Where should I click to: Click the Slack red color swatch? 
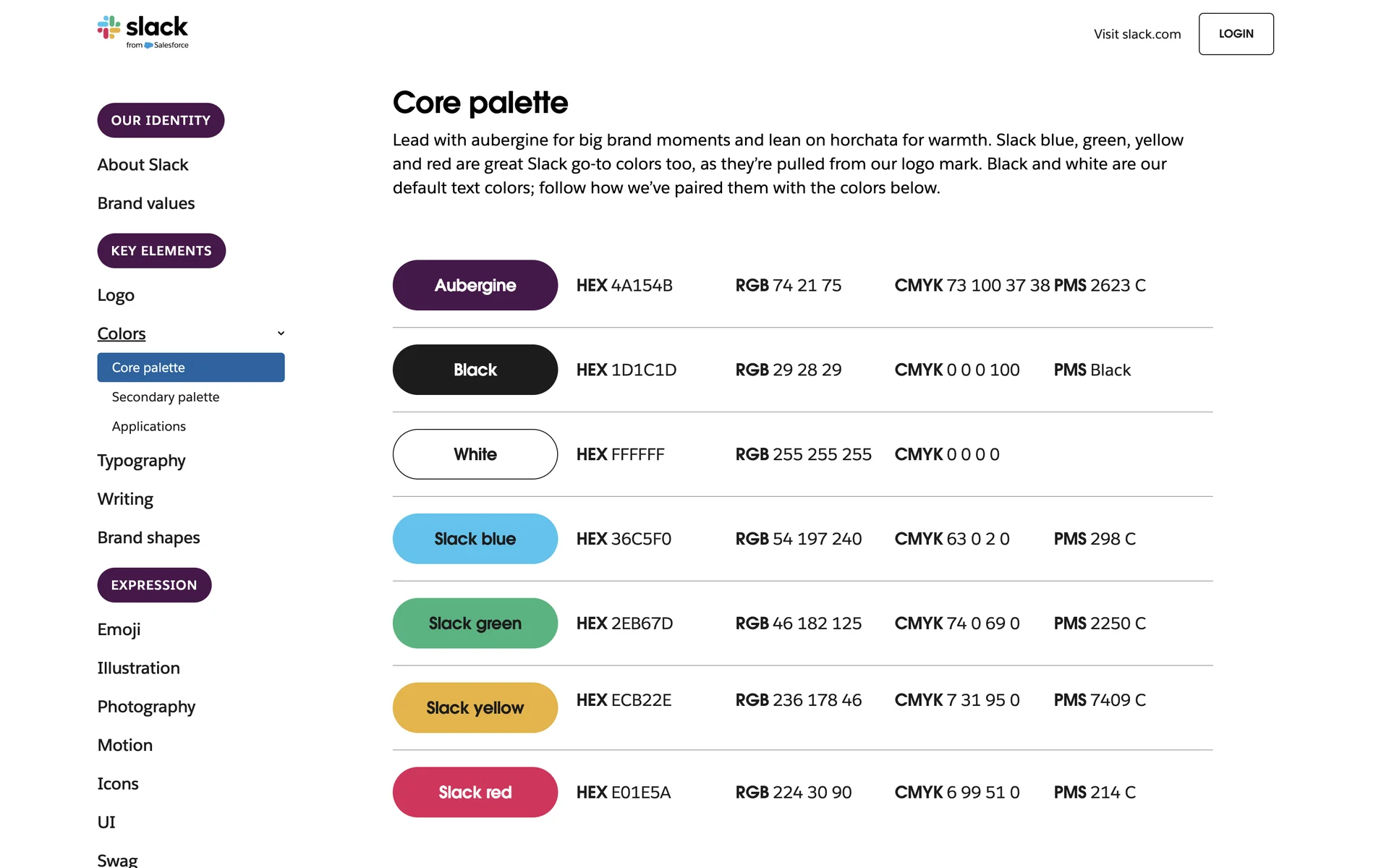pyautogui.click(x=475, y=792)
